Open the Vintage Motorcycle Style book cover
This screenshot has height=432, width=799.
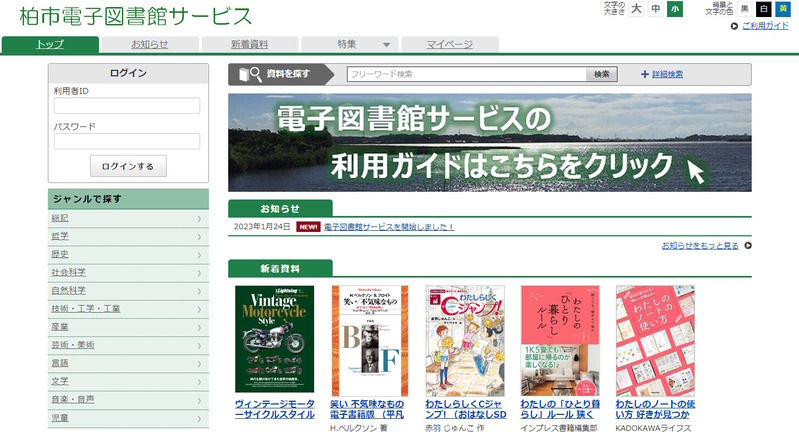pos(275,339)
